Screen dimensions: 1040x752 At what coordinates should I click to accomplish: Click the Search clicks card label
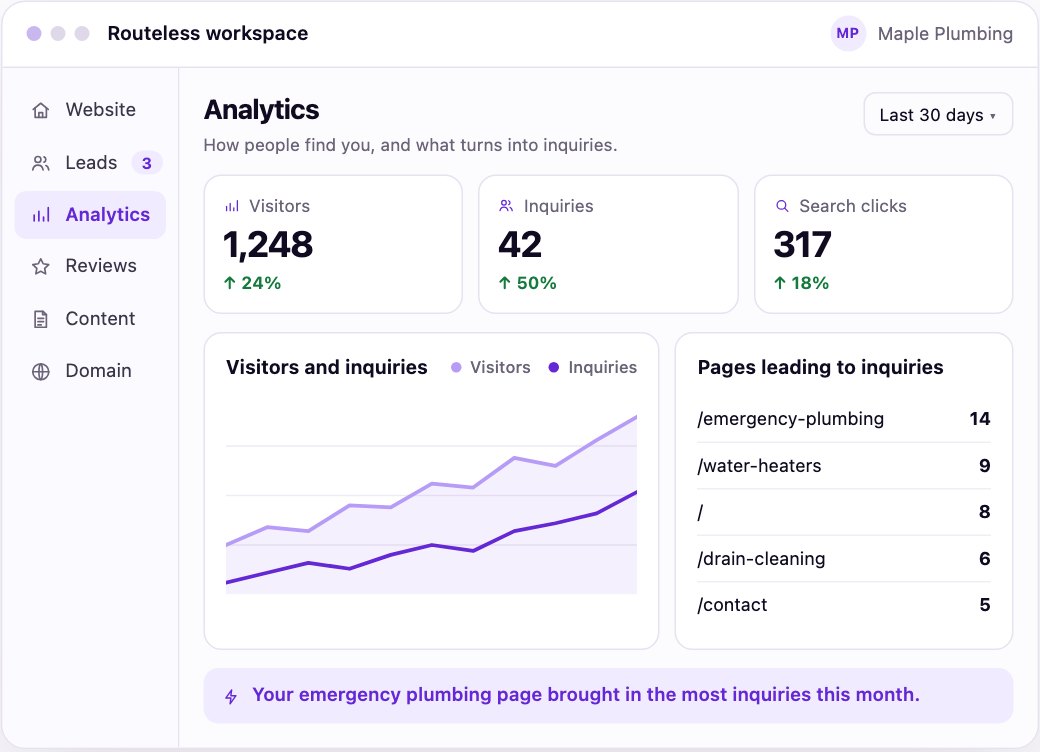852,206
